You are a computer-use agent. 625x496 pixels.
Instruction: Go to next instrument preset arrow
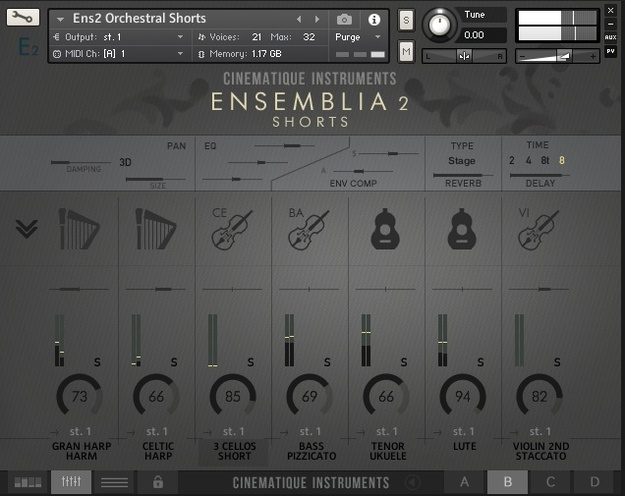point(317,19)
